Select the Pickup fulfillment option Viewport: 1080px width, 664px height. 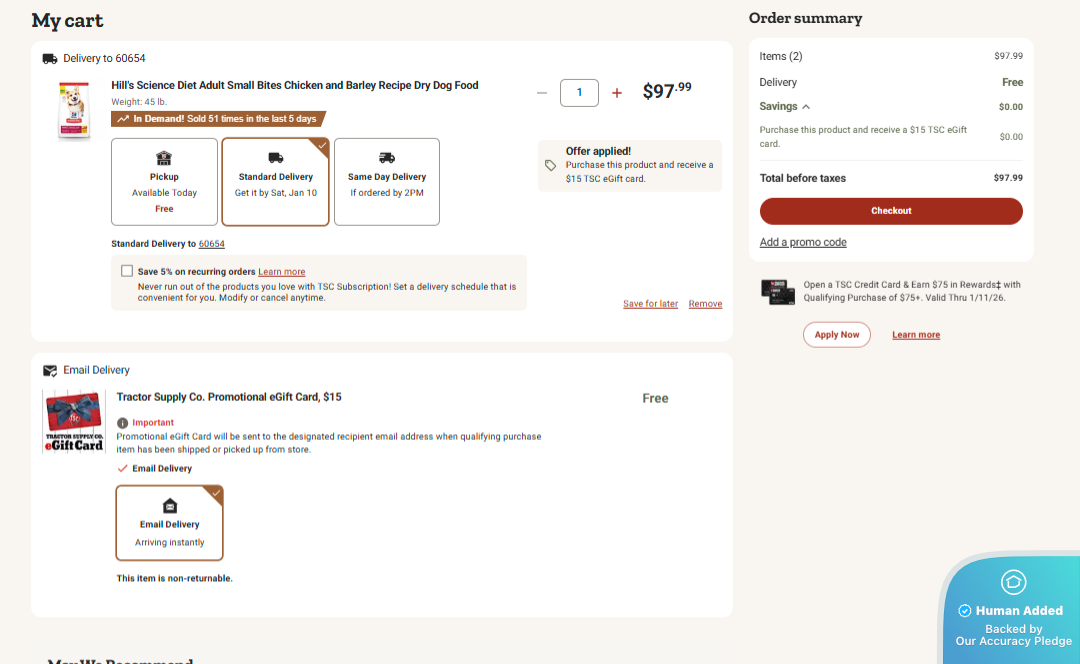(164, 182)
